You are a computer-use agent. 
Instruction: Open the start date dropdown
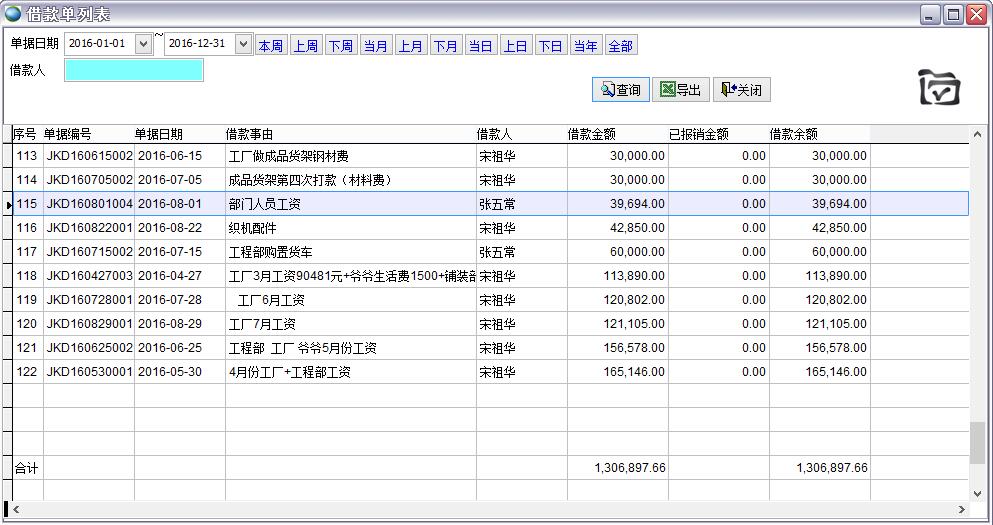click(143, 44)
